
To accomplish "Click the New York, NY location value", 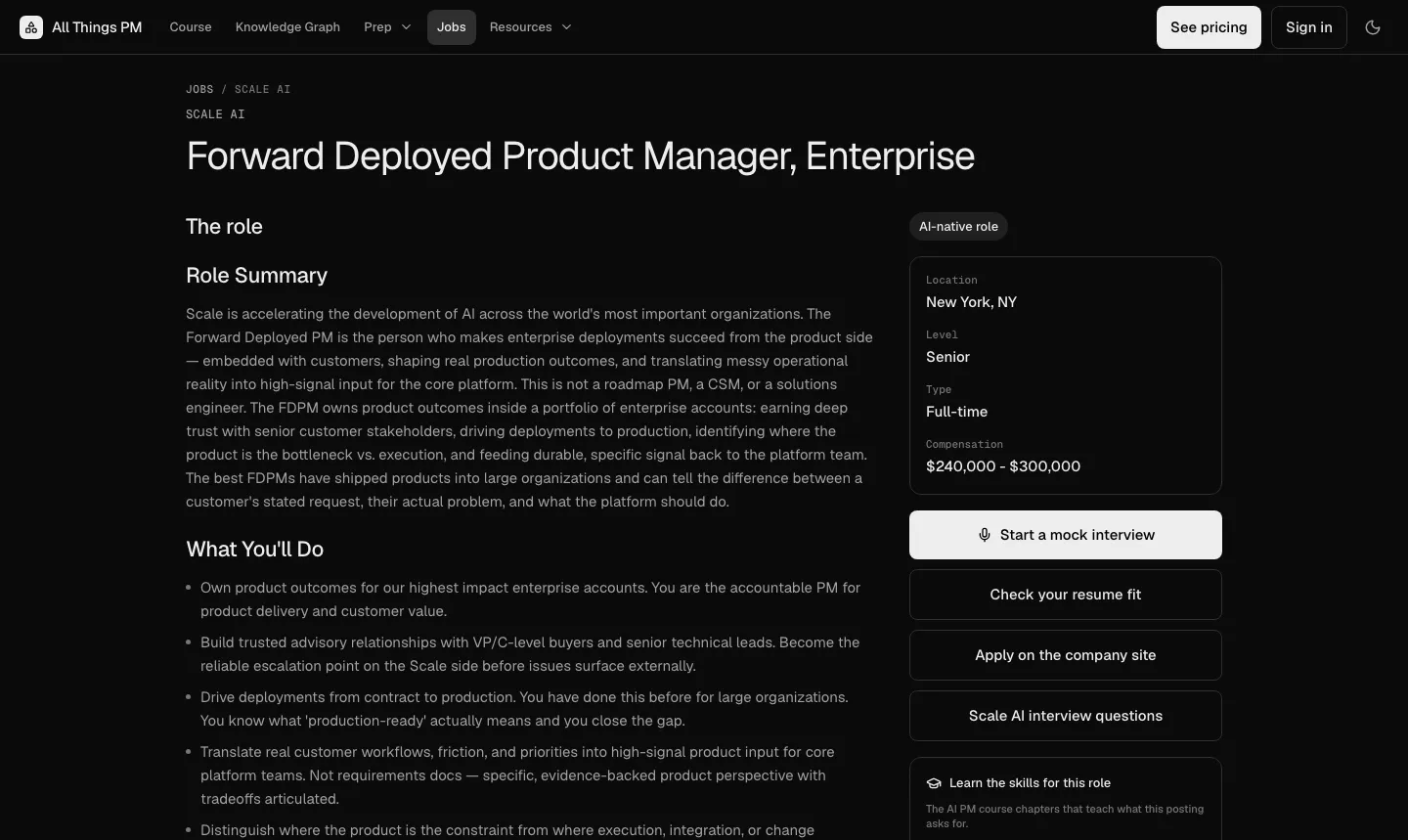I will [971, 302].
